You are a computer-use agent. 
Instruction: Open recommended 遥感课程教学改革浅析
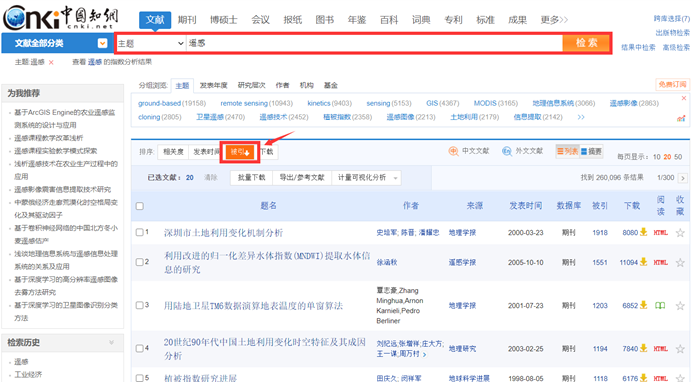coord(49,138)
